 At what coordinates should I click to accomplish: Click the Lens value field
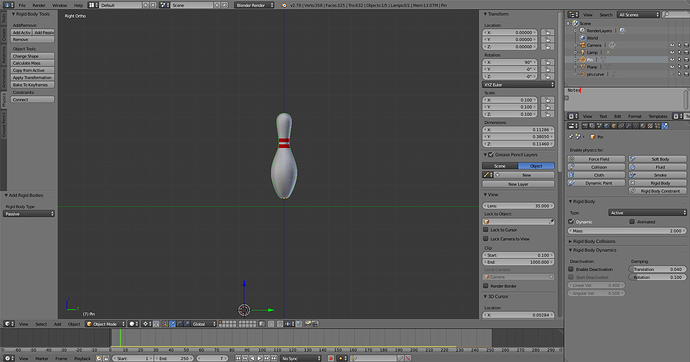[518, 205]
